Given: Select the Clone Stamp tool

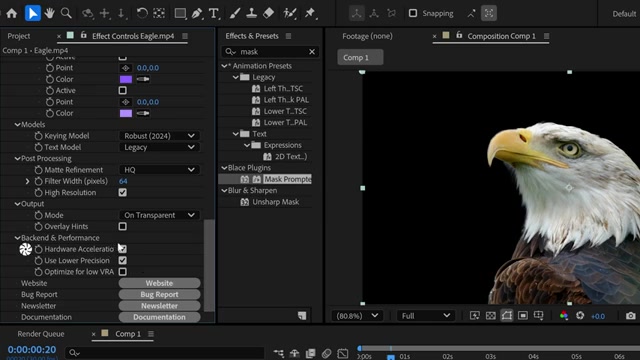Looking at the screenshot, I should tap(251, 13).
